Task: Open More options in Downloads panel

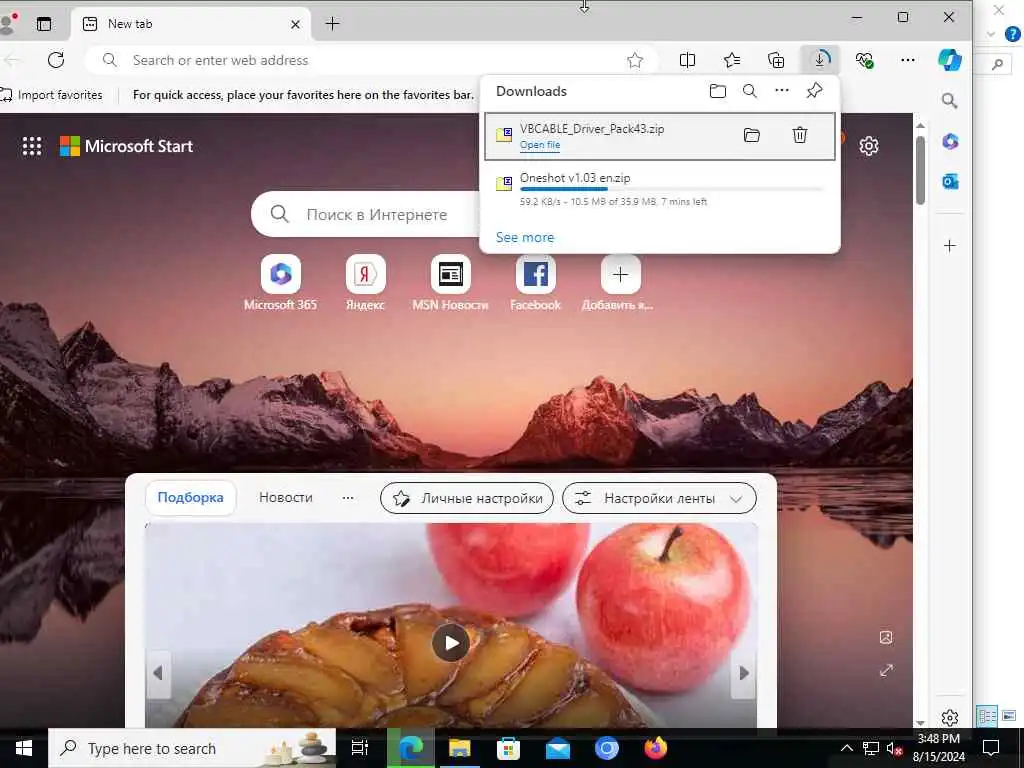Action: (x=782, y=91)
